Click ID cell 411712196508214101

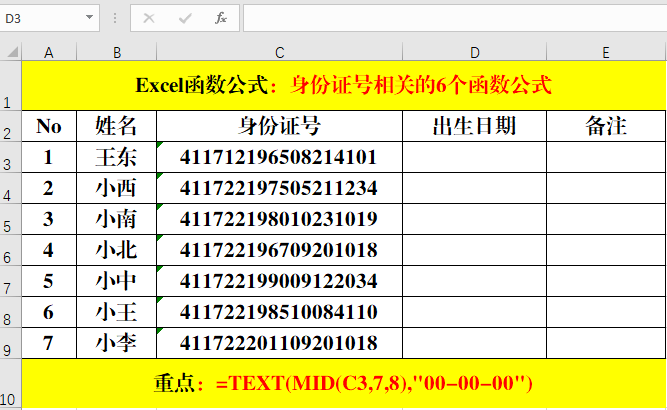pos(279,157)
